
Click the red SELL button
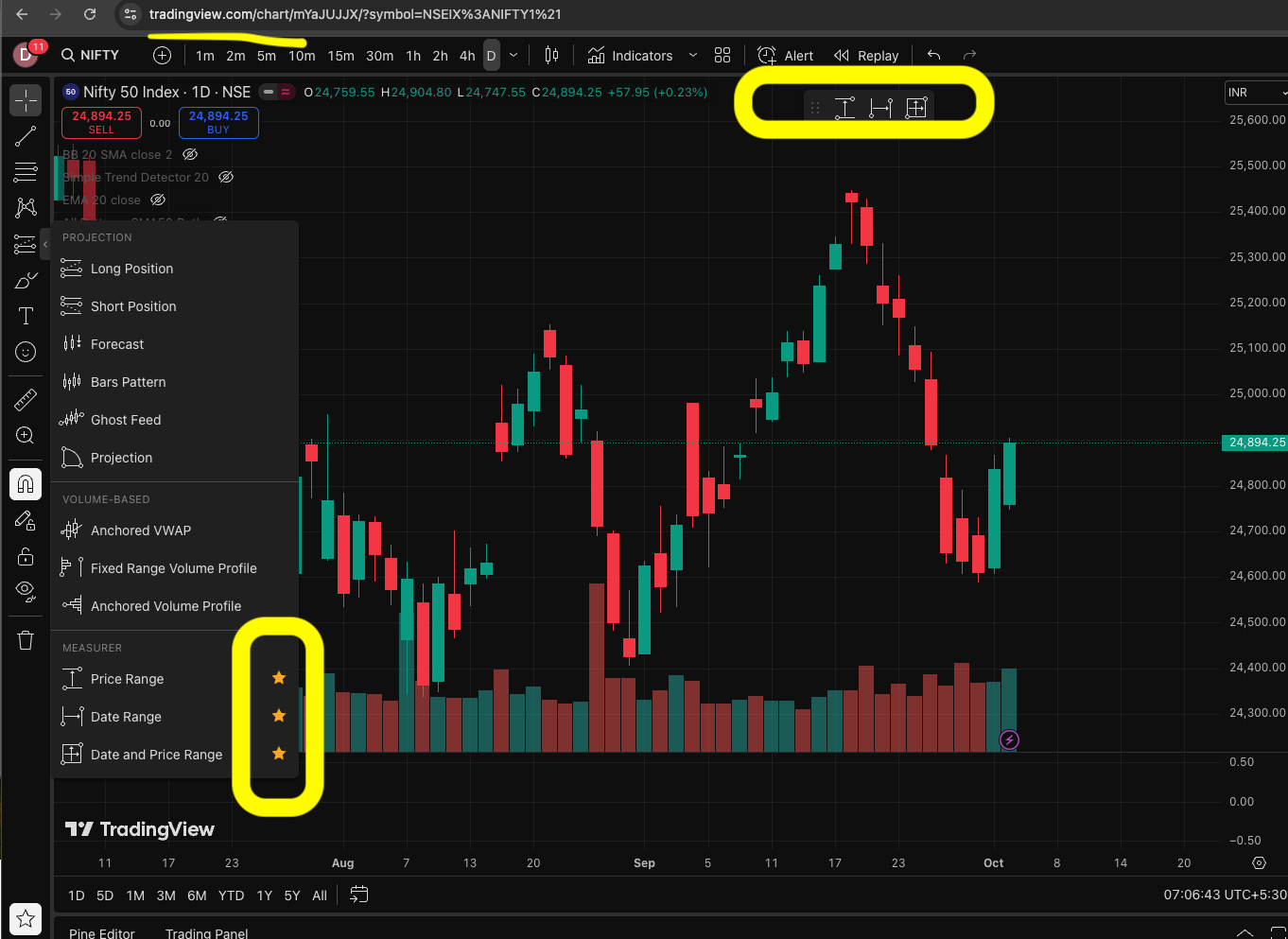pyautogui.click(x=102, y=122)
